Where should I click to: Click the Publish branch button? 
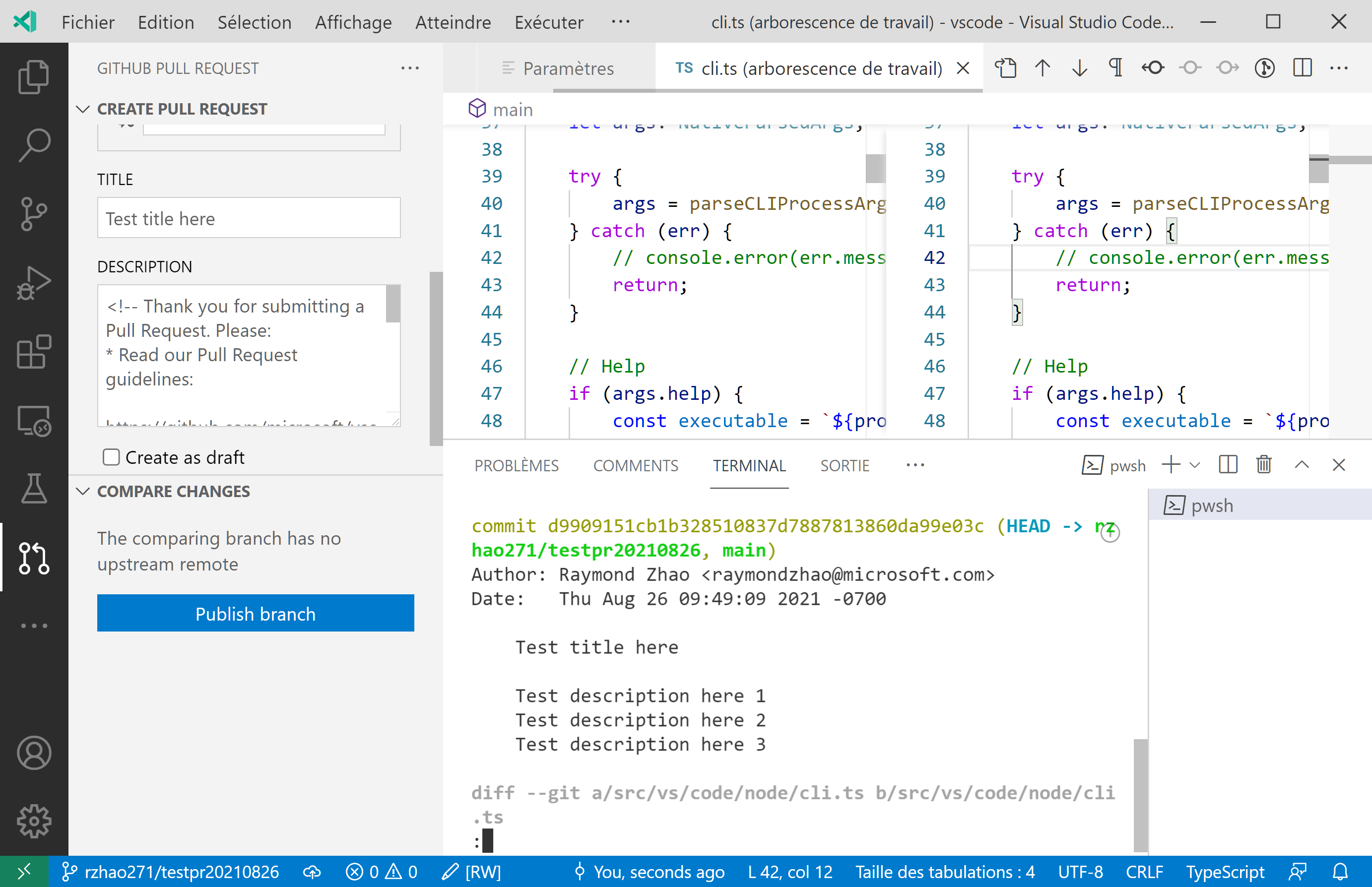[x=255, y=614]
